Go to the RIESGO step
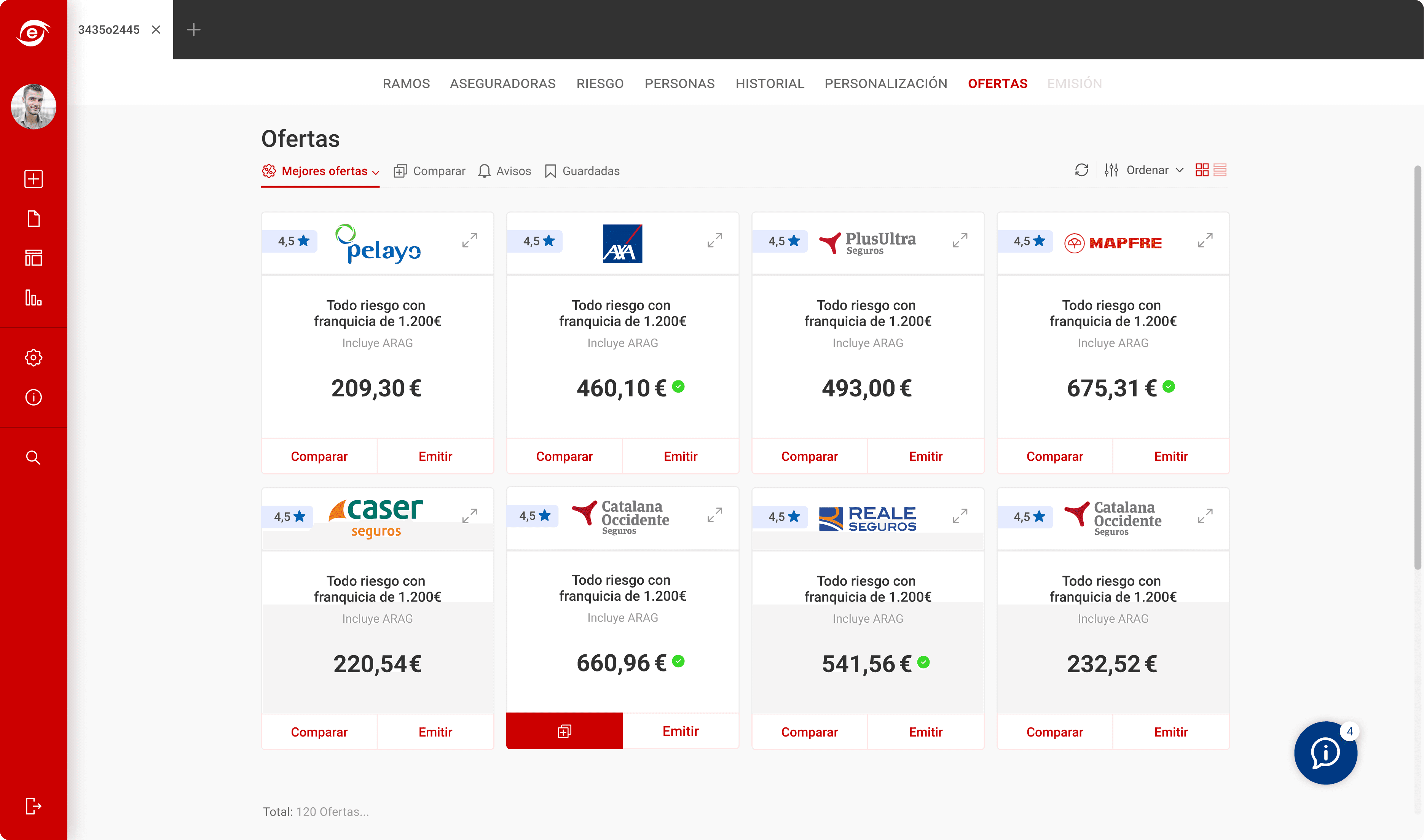The width and height of the screenshot is (1424, 840). 600,83
